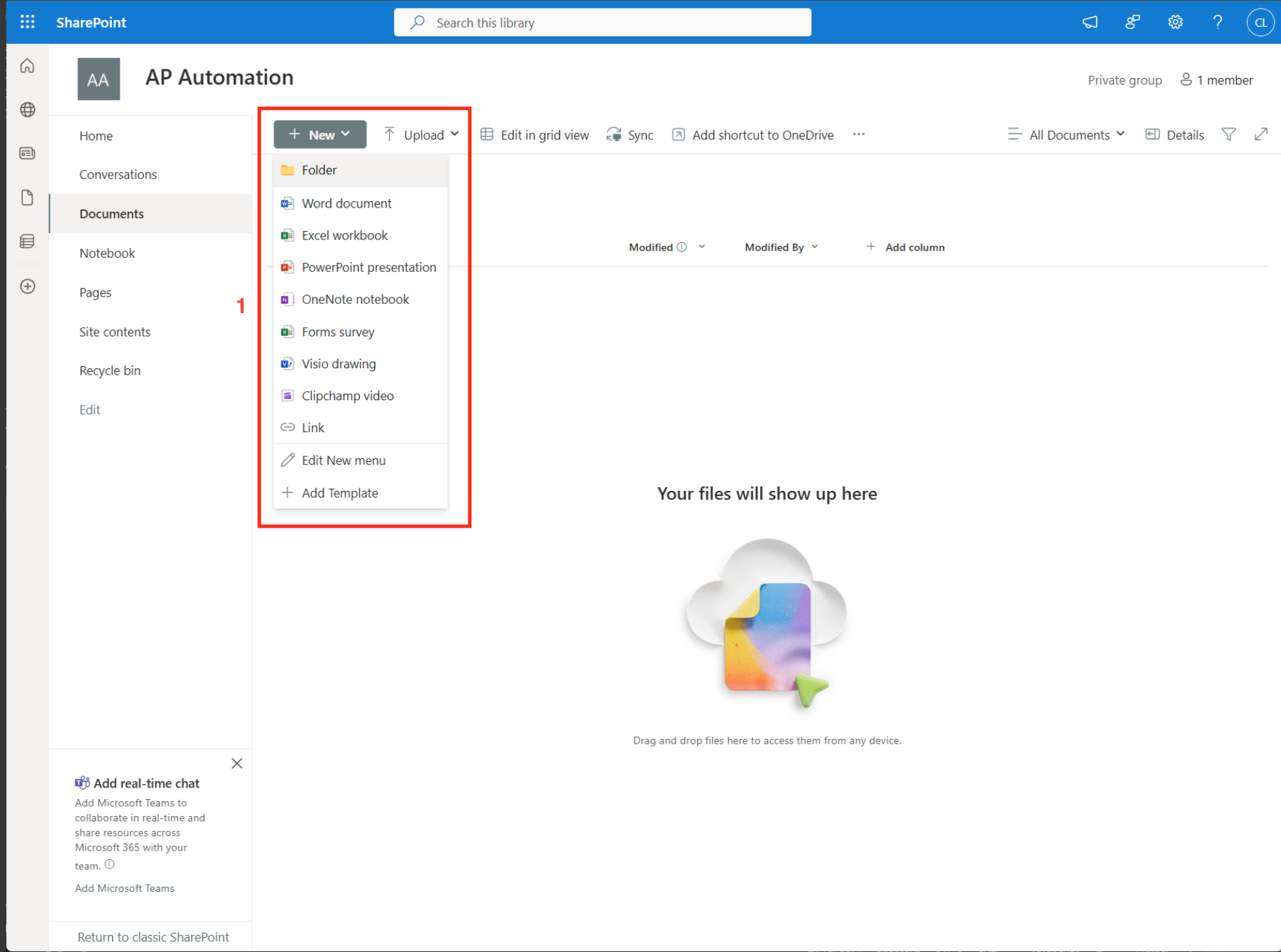Open the create plus icon in left rail

[28, 286]
